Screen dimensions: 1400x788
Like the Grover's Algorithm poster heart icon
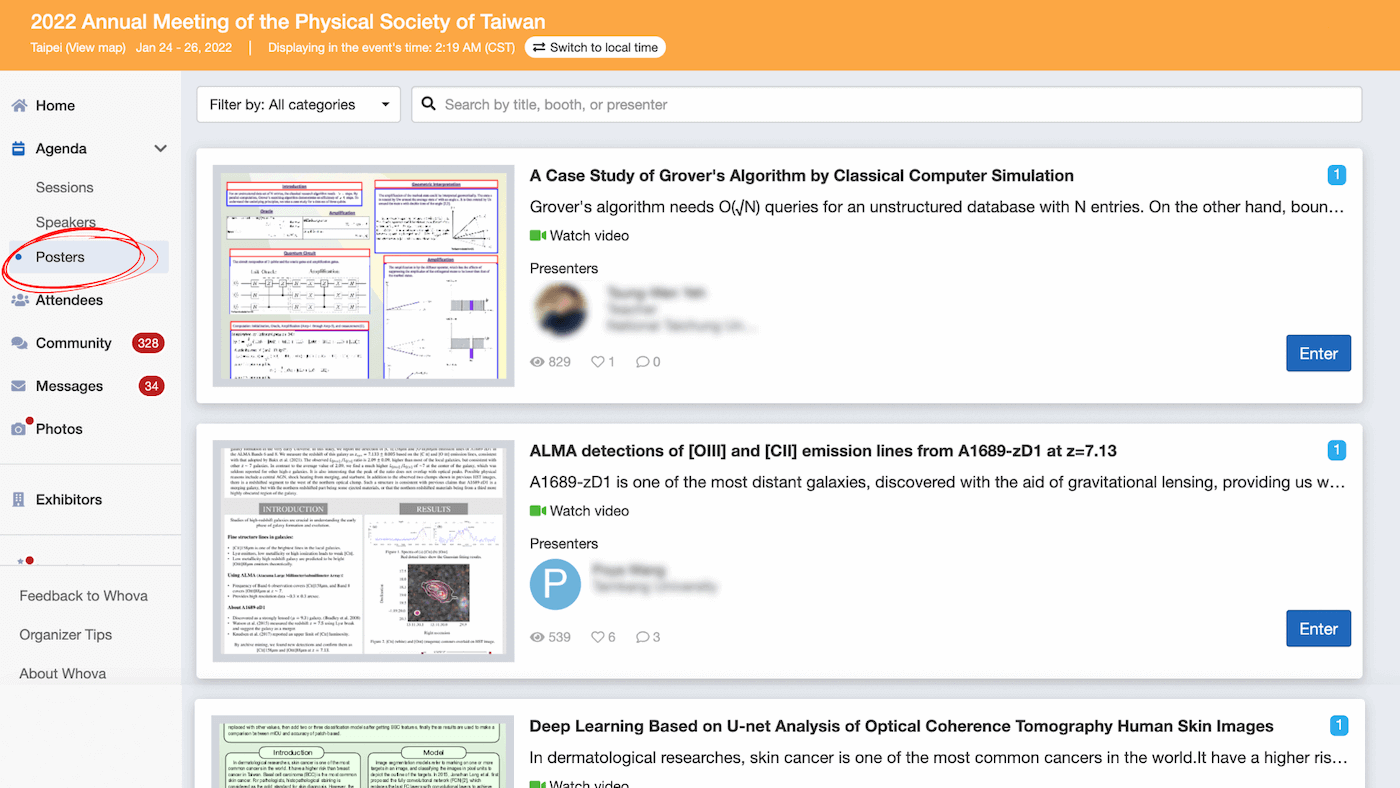coord(597,361)
